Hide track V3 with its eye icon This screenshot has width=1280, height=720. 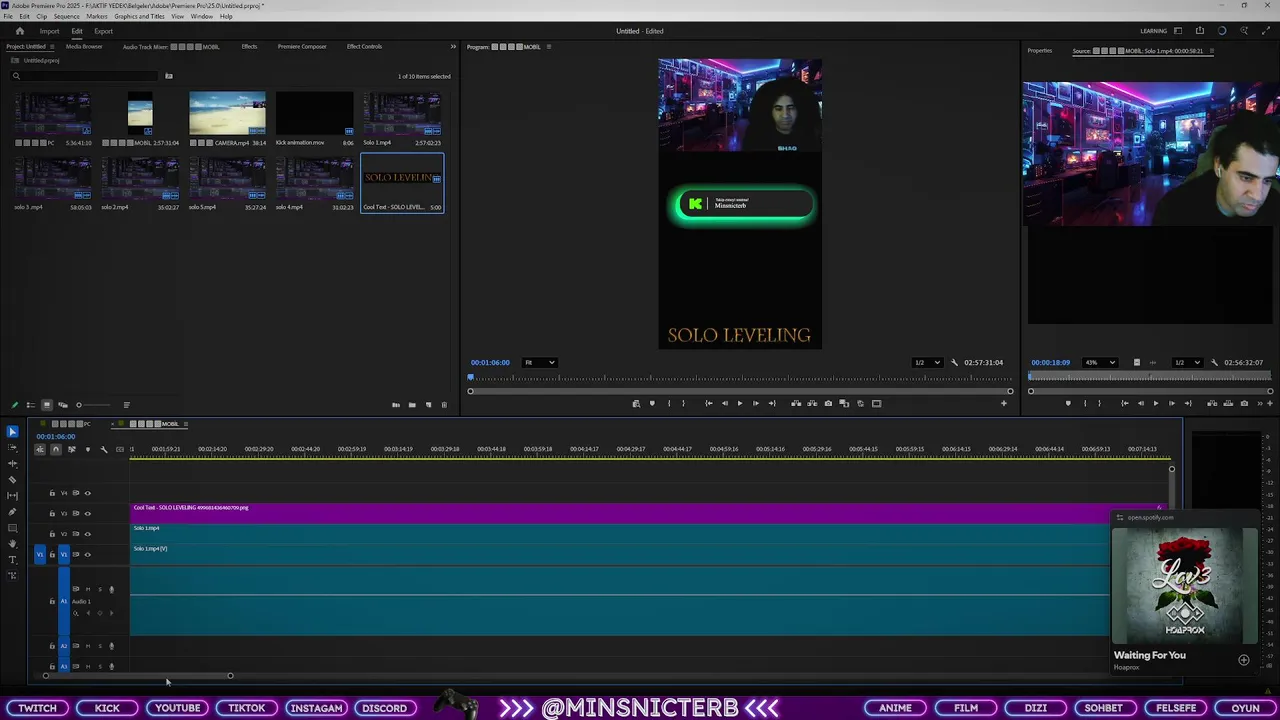pyautogui.click(x=88, y=513)
